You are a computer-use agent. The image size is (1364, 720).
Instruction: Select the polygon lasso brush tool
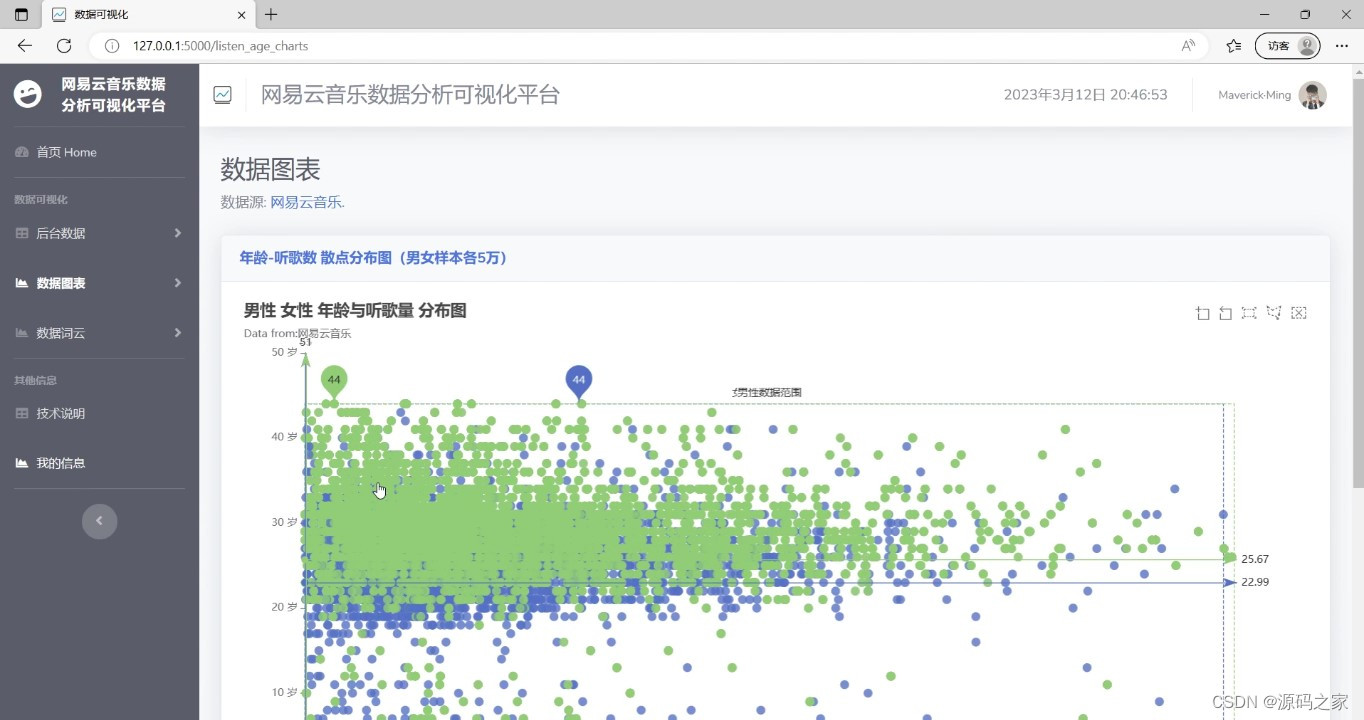[x=1274, y=313]
